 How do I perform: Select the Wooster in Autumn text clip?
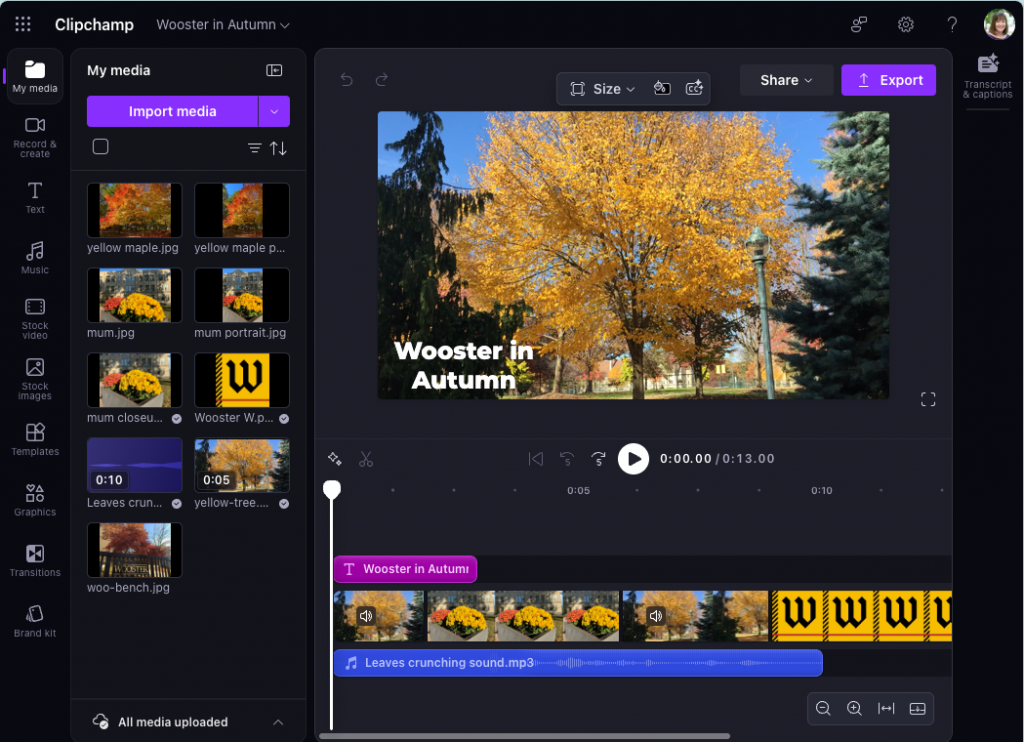point(406,569)
